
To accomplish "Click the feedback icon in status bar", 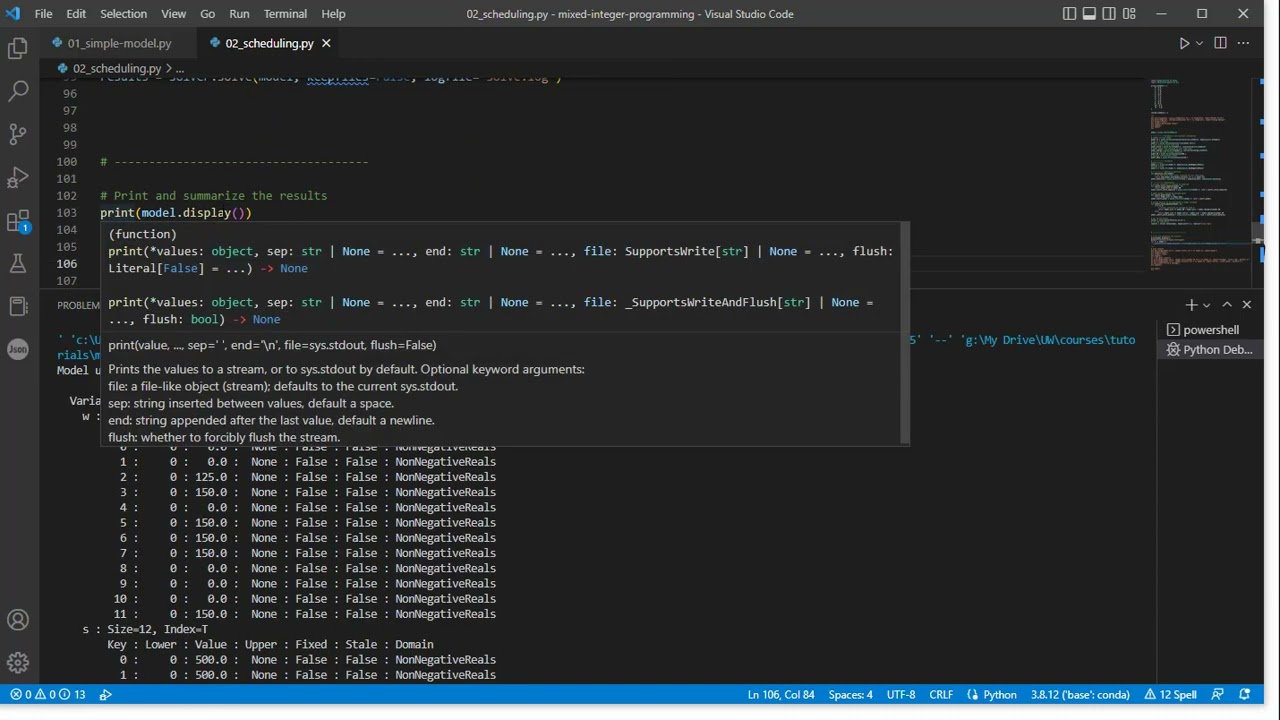I will click(x=1217, y=694).
